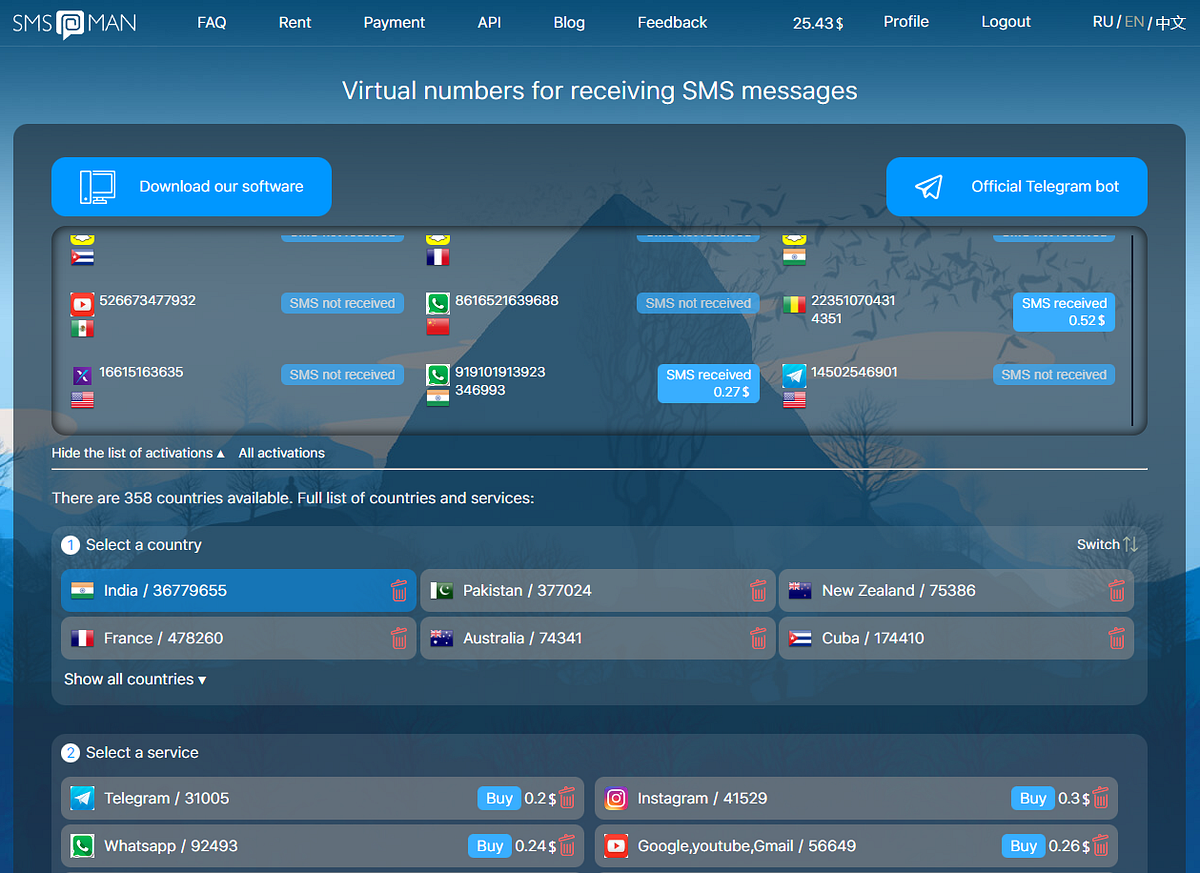1200x873 pixels.
Task: Switch language to Chinese
Action: point(1170,22)
